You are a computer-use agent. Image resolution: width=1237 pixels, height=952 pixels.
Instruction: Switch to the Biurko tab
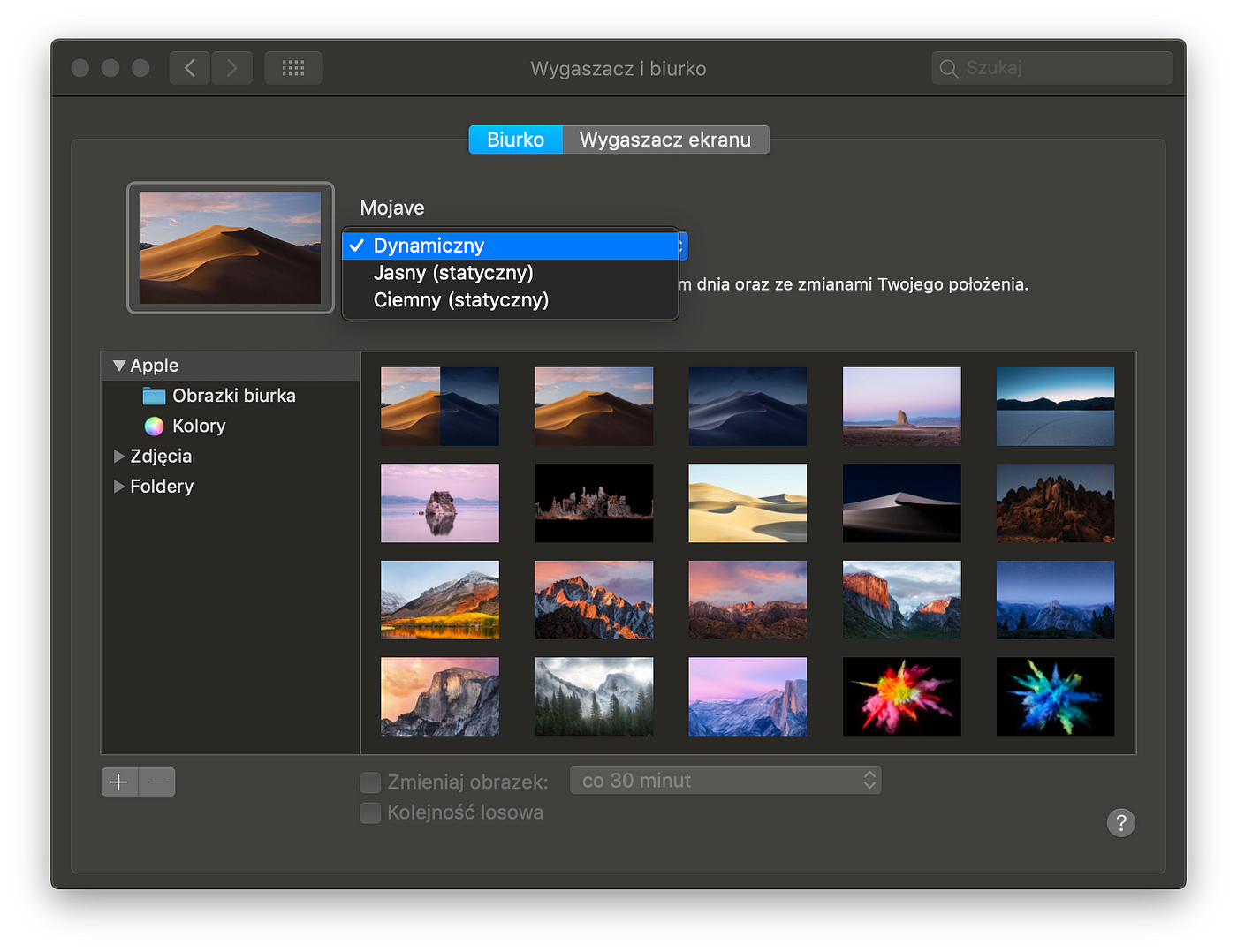pyautogui.click(x=516, y=140)
